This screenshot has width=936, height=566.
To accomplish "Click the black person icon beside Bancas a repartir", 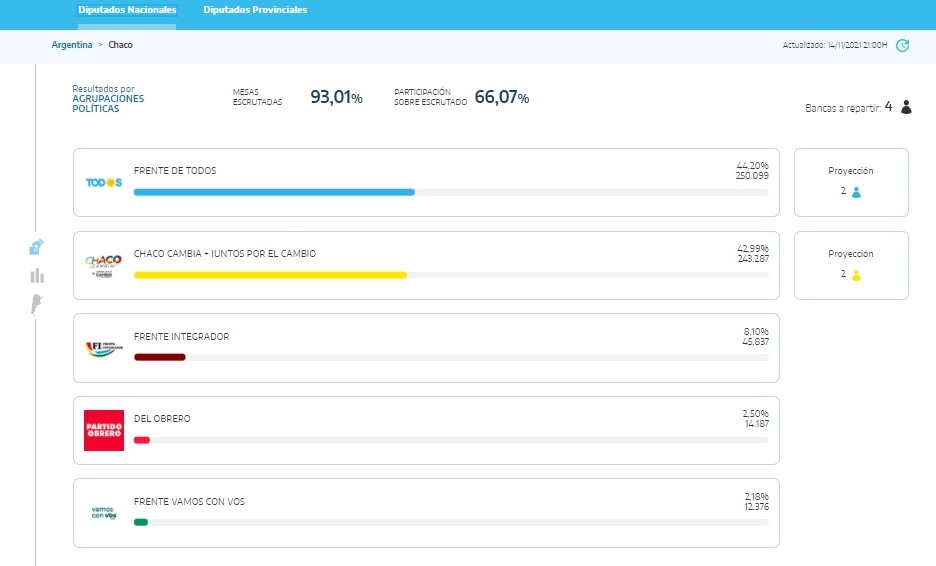I will [906, 108].
